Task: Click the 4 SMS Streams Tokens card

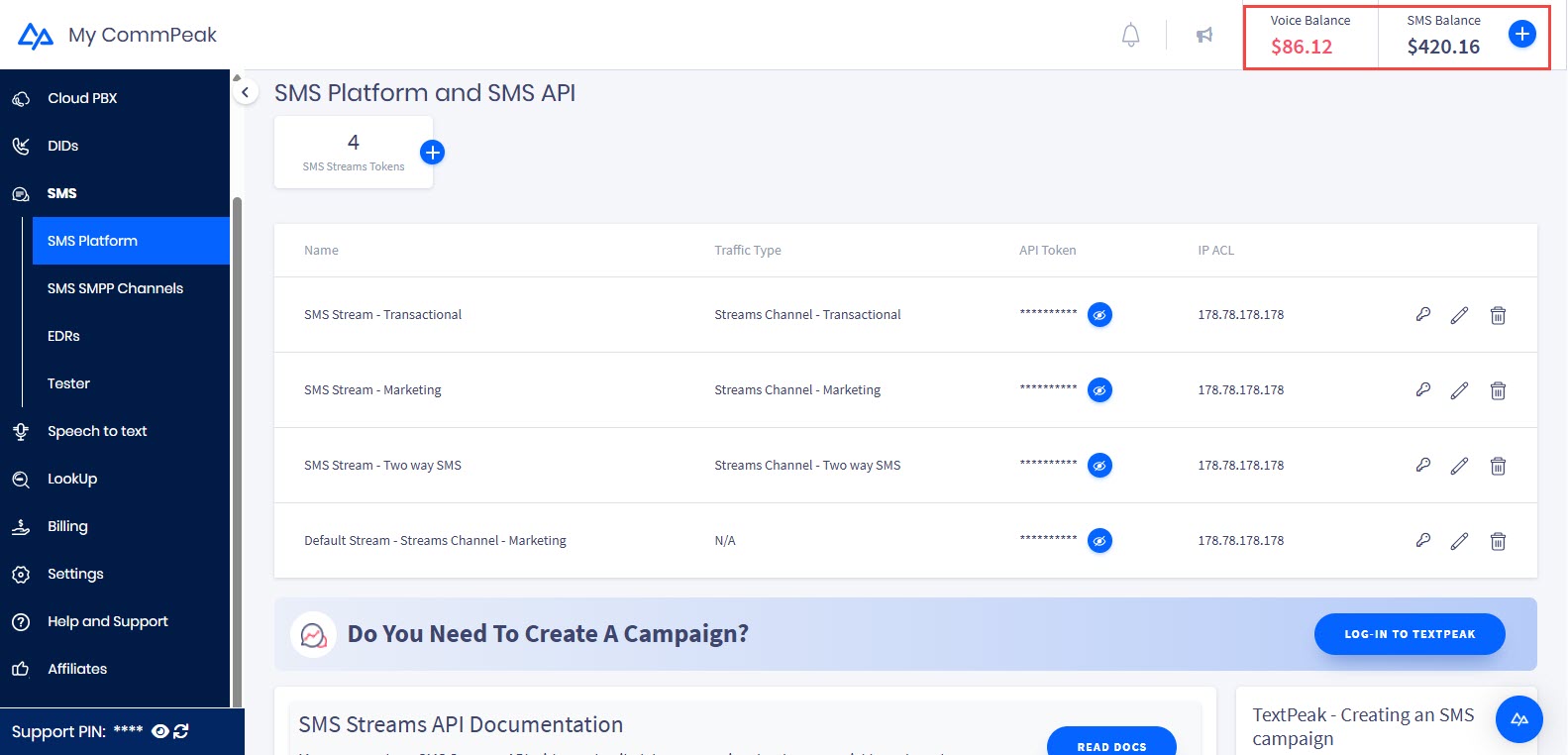Action: click(x=354, y=153)
